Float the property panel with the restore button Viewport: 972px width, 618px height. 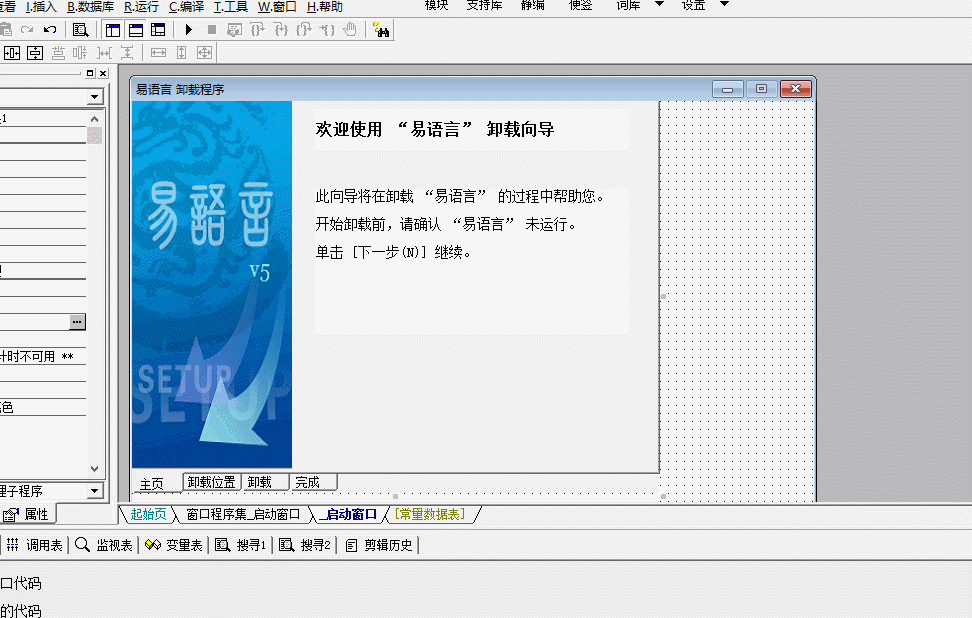click(x=90, y=73)
